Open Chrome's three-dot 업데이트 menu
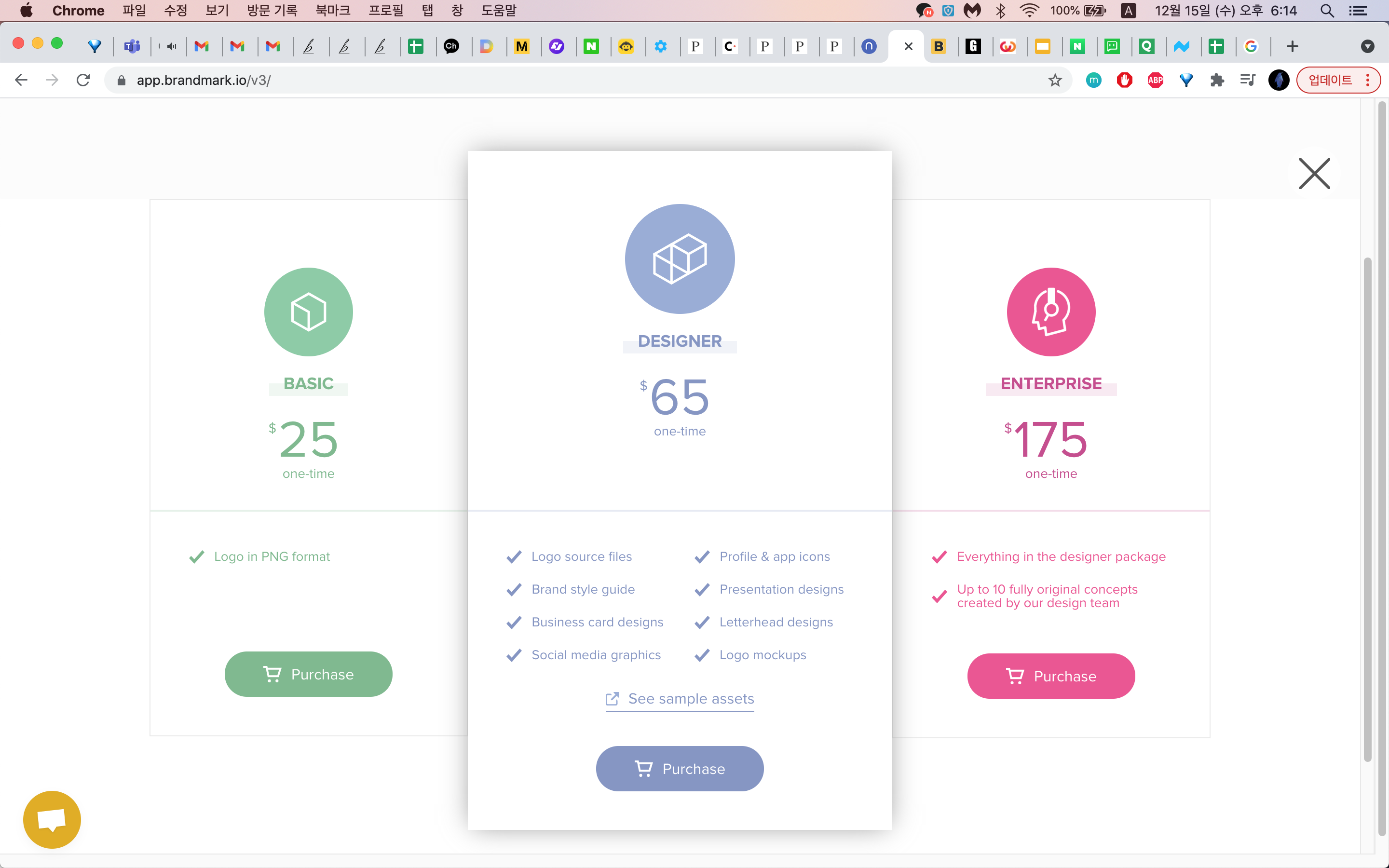1389x868 pixels. click(x=1368, y=81)
